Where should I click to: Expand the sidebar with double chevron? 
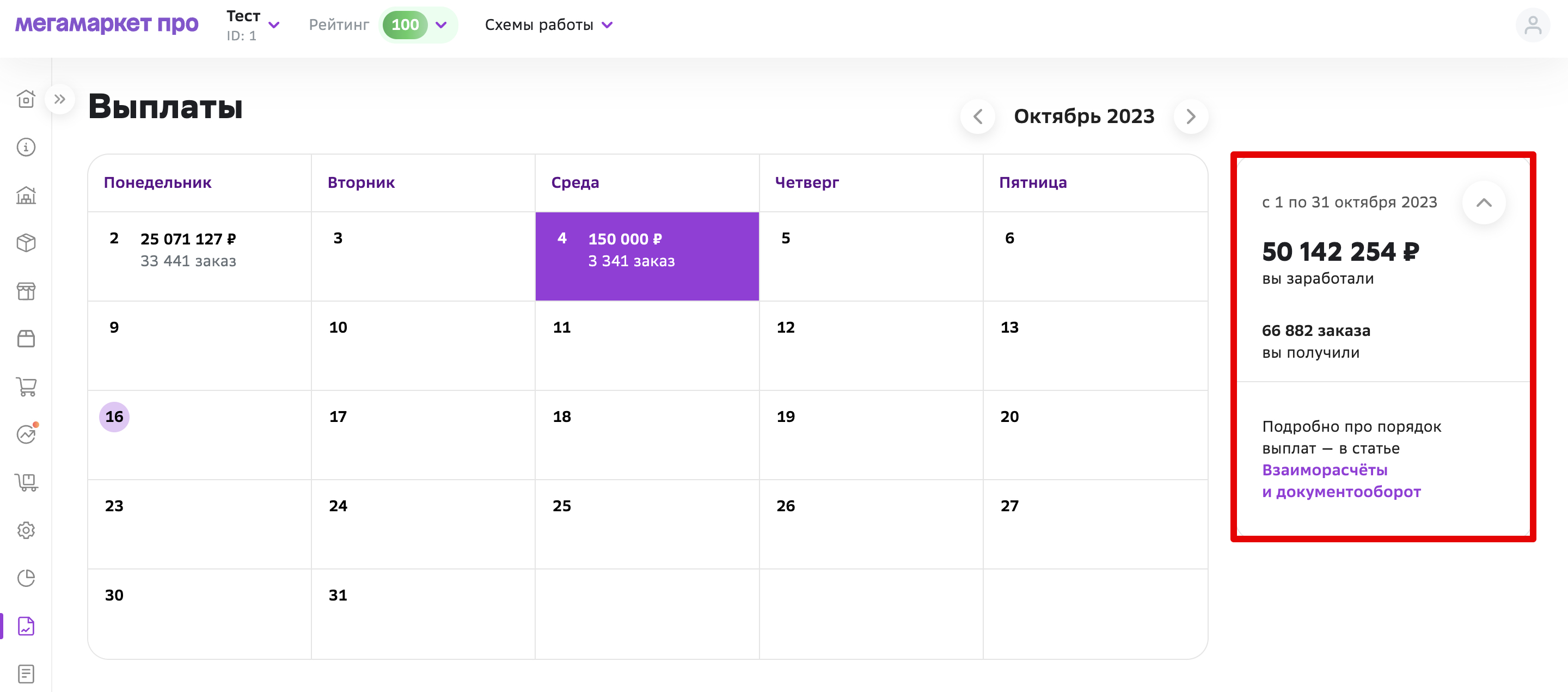[60, 99]
